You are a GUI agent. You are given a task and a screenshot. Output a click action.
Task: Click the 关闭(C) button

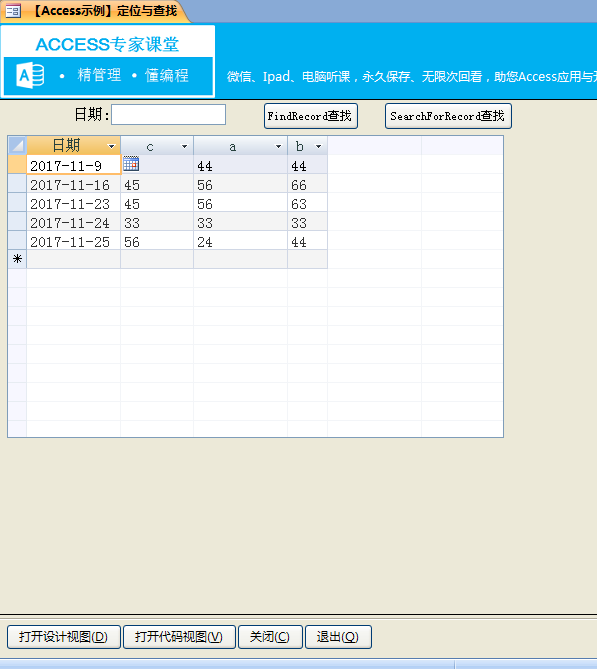tap(270, 637)
